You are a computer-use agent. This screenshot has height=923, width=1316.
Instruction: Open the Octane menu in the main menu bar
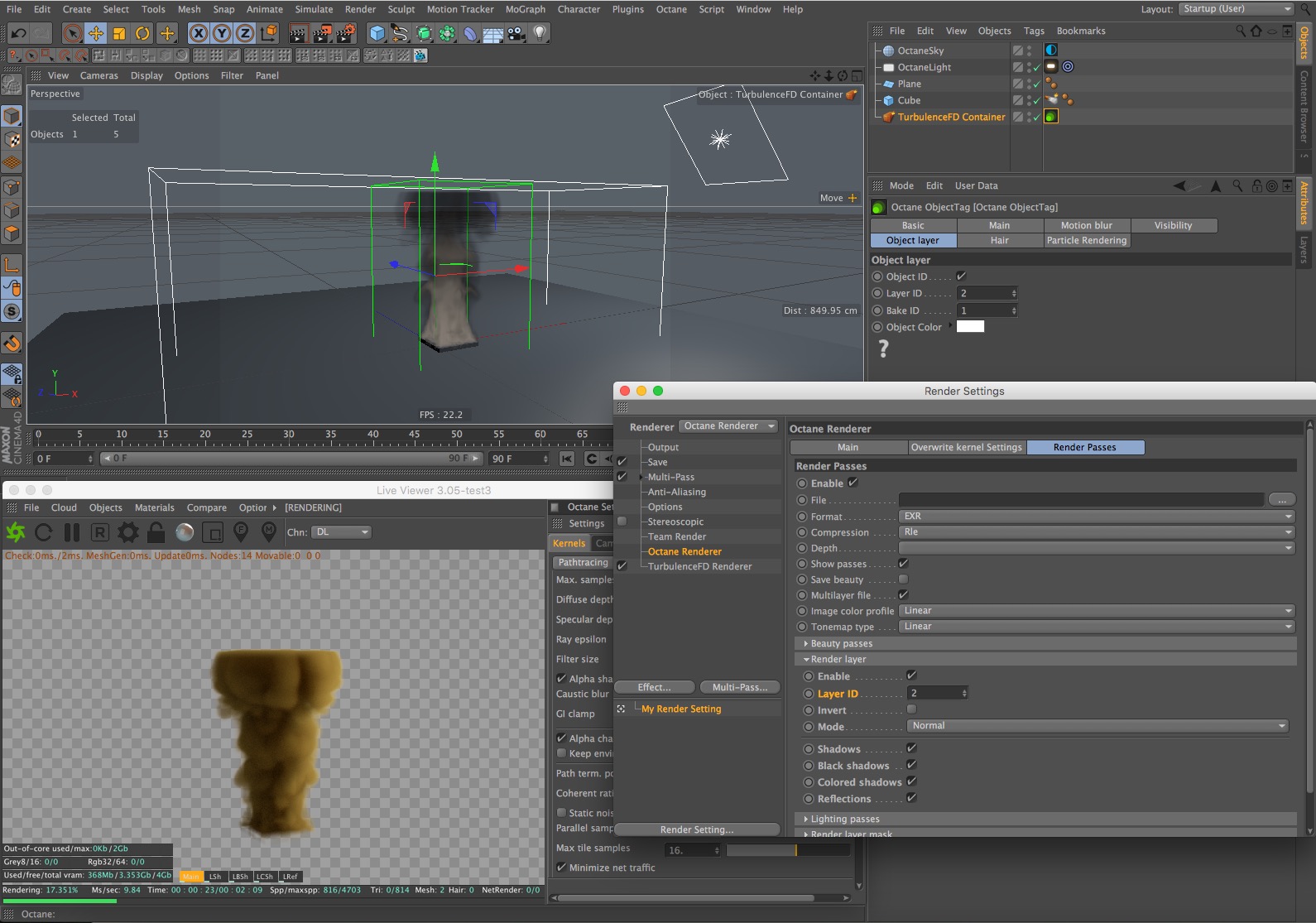click(x=671, y=9)
